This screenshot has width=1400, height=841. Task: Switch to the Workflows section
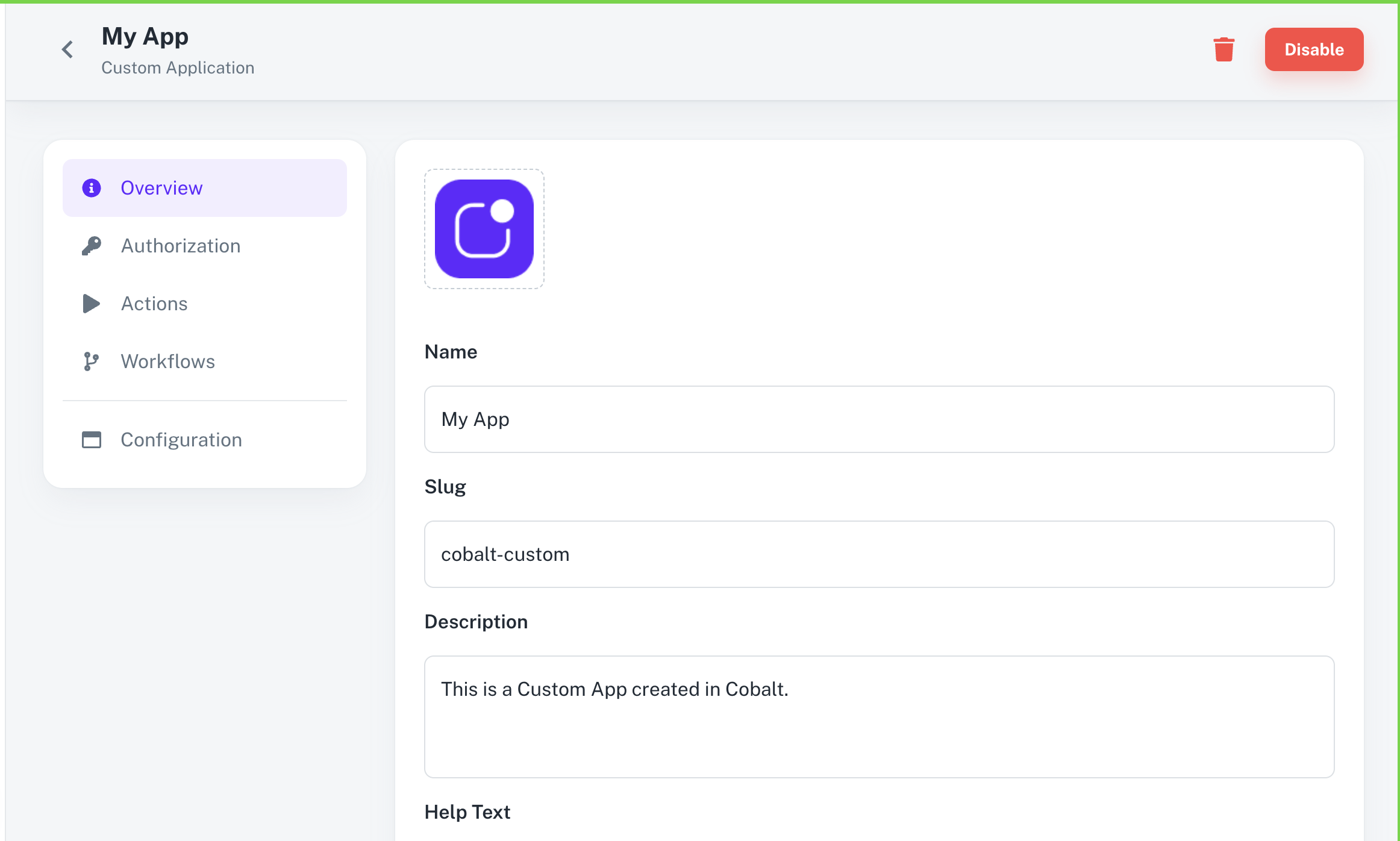[x=168, y=361]
